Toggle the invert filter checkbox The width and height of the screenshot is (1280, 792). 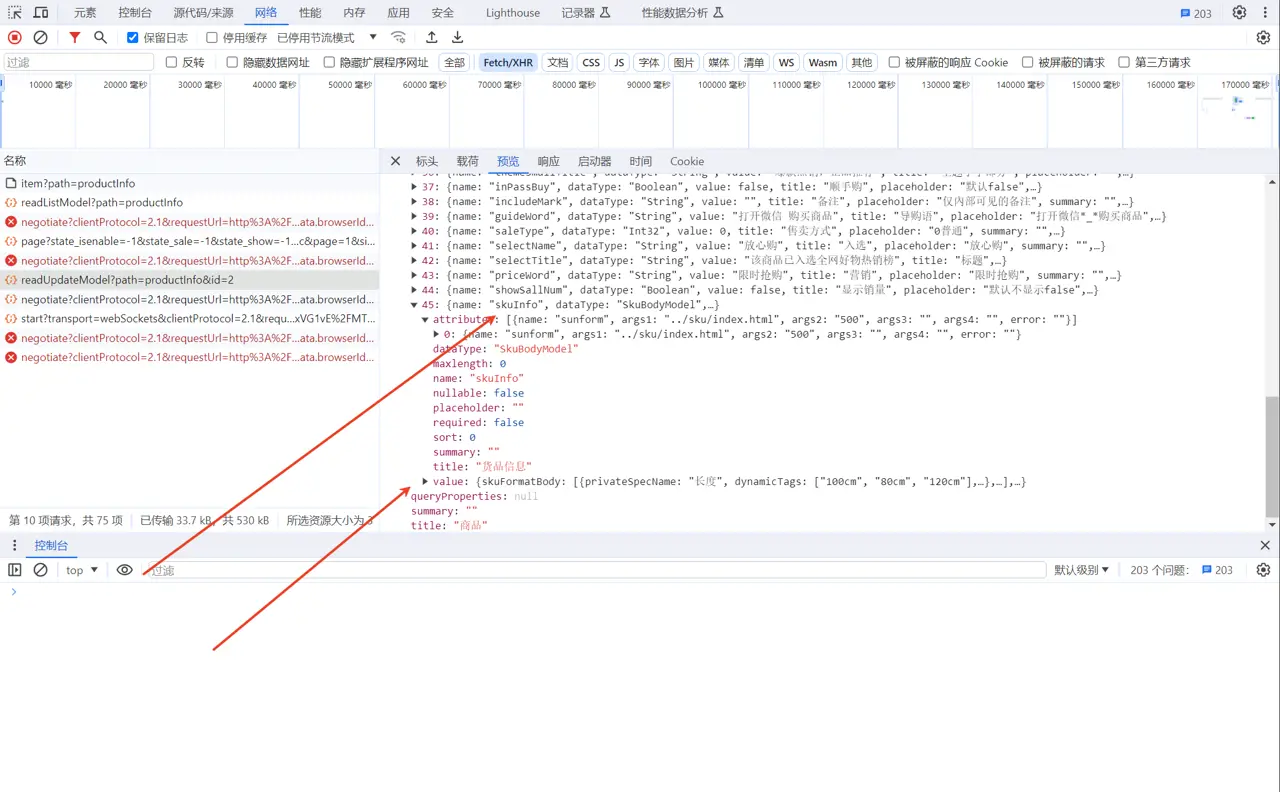(171, 62)
